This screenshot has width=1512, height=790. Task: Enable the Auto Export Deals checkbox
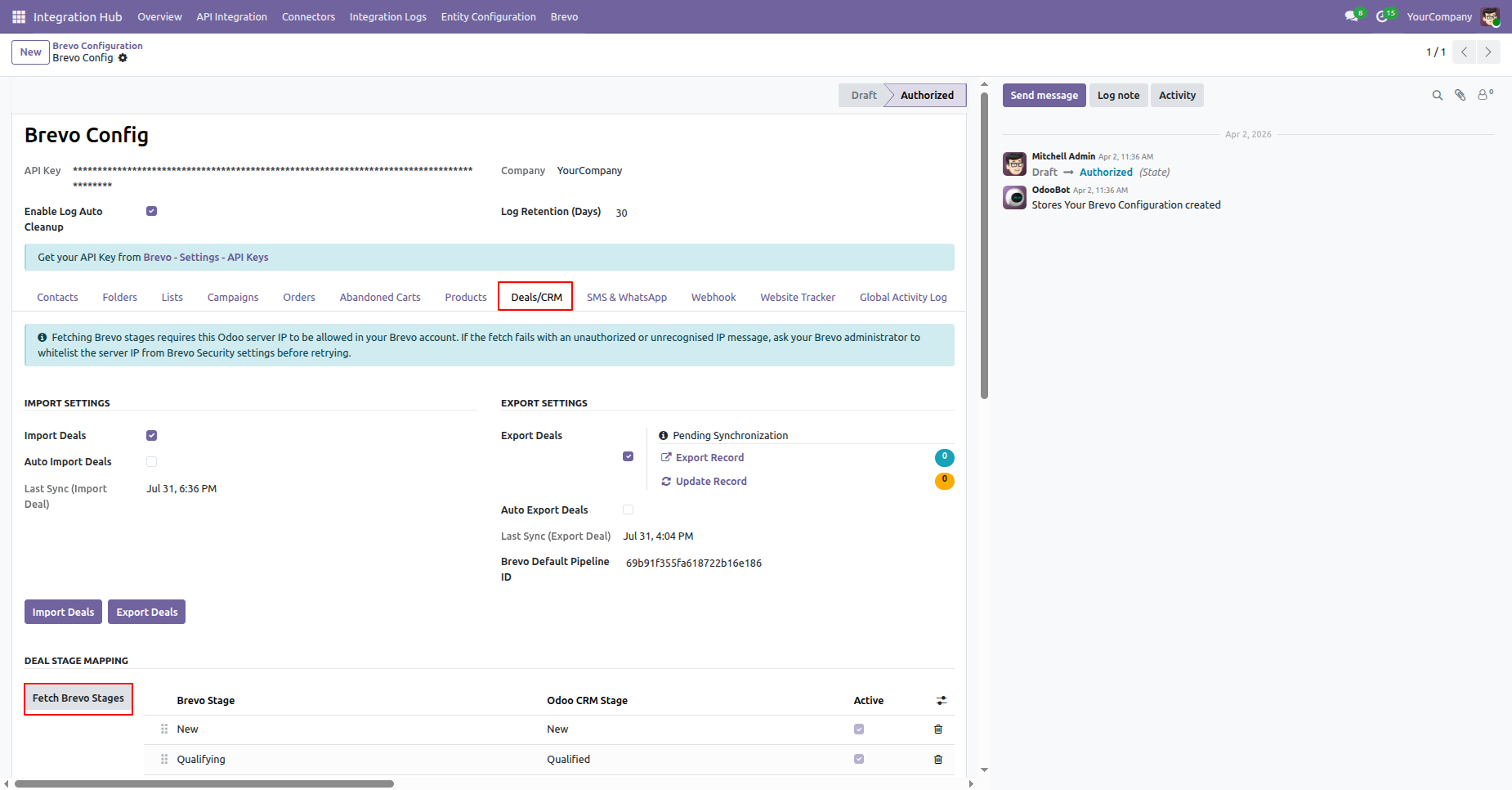tap(628, 510)
